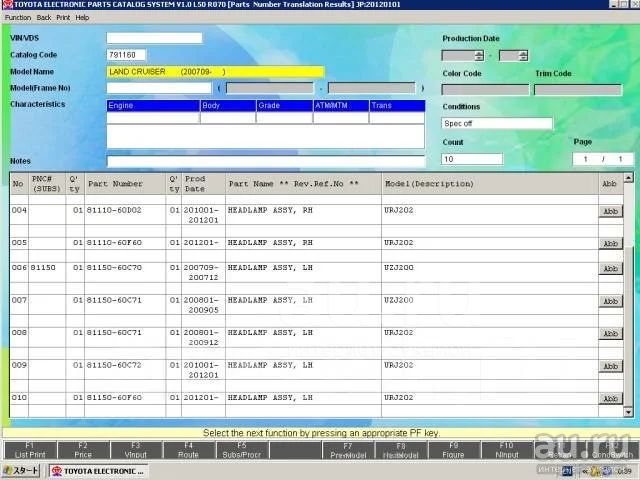The width and height of the screenshot is (640, 480).
Task: Click the Trans characteristics column header
Action: 397,106
